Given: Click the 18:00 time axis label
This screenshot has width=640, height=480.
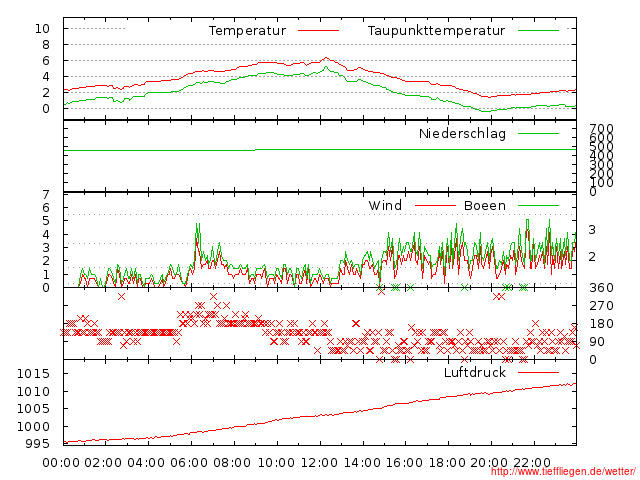Looking at the screenshot, I should click(x=447, y=463).
